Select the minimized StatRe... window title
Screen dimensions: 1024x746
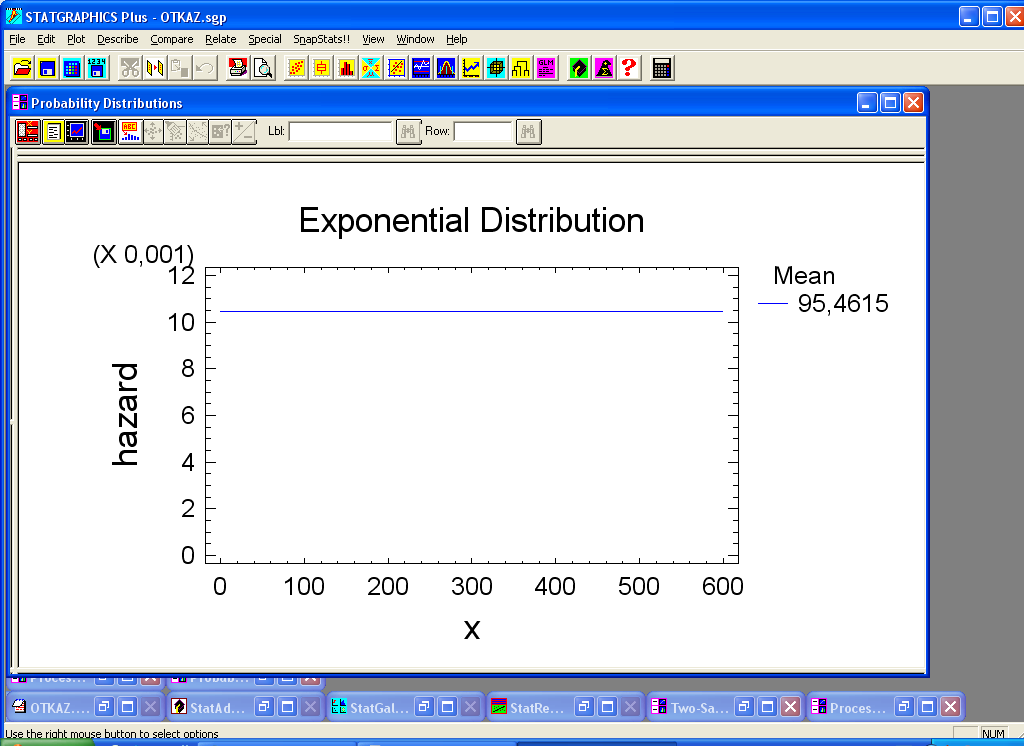[x=536, y=707]
